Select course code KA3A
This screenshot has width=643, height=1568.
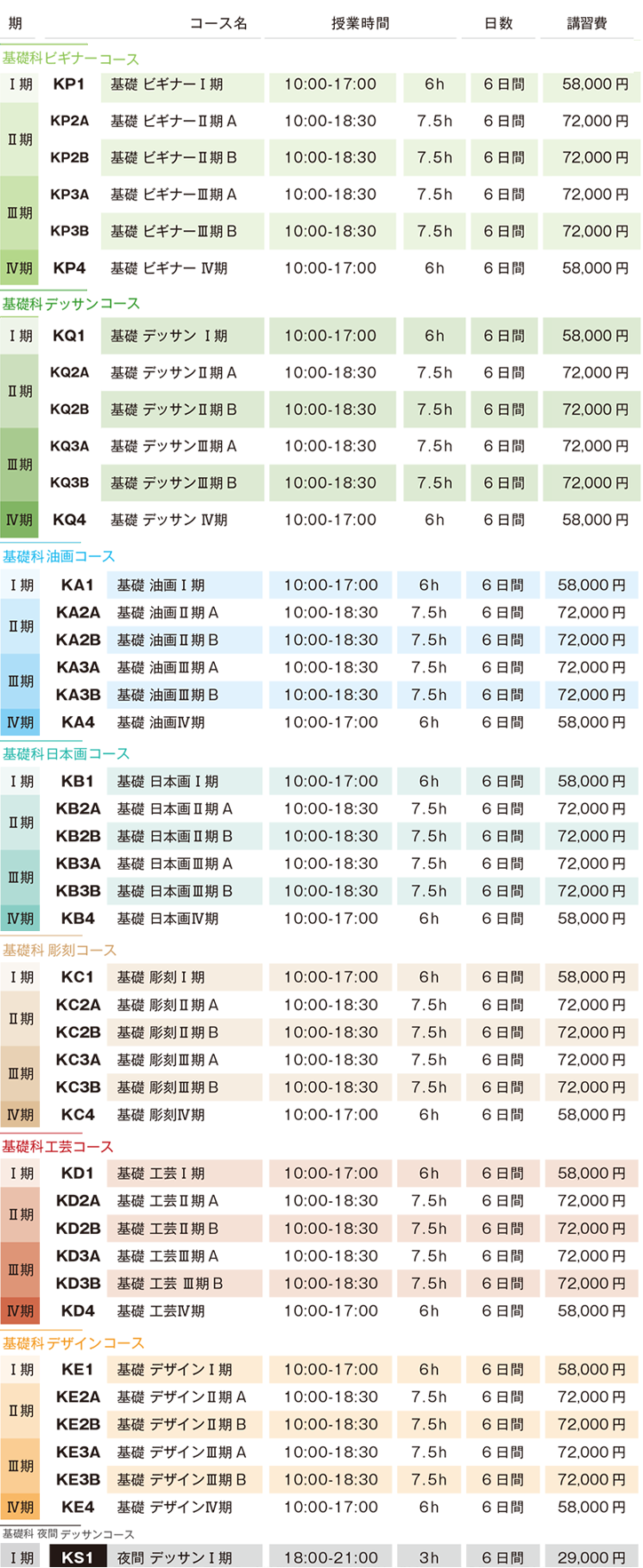coord(78,667)
